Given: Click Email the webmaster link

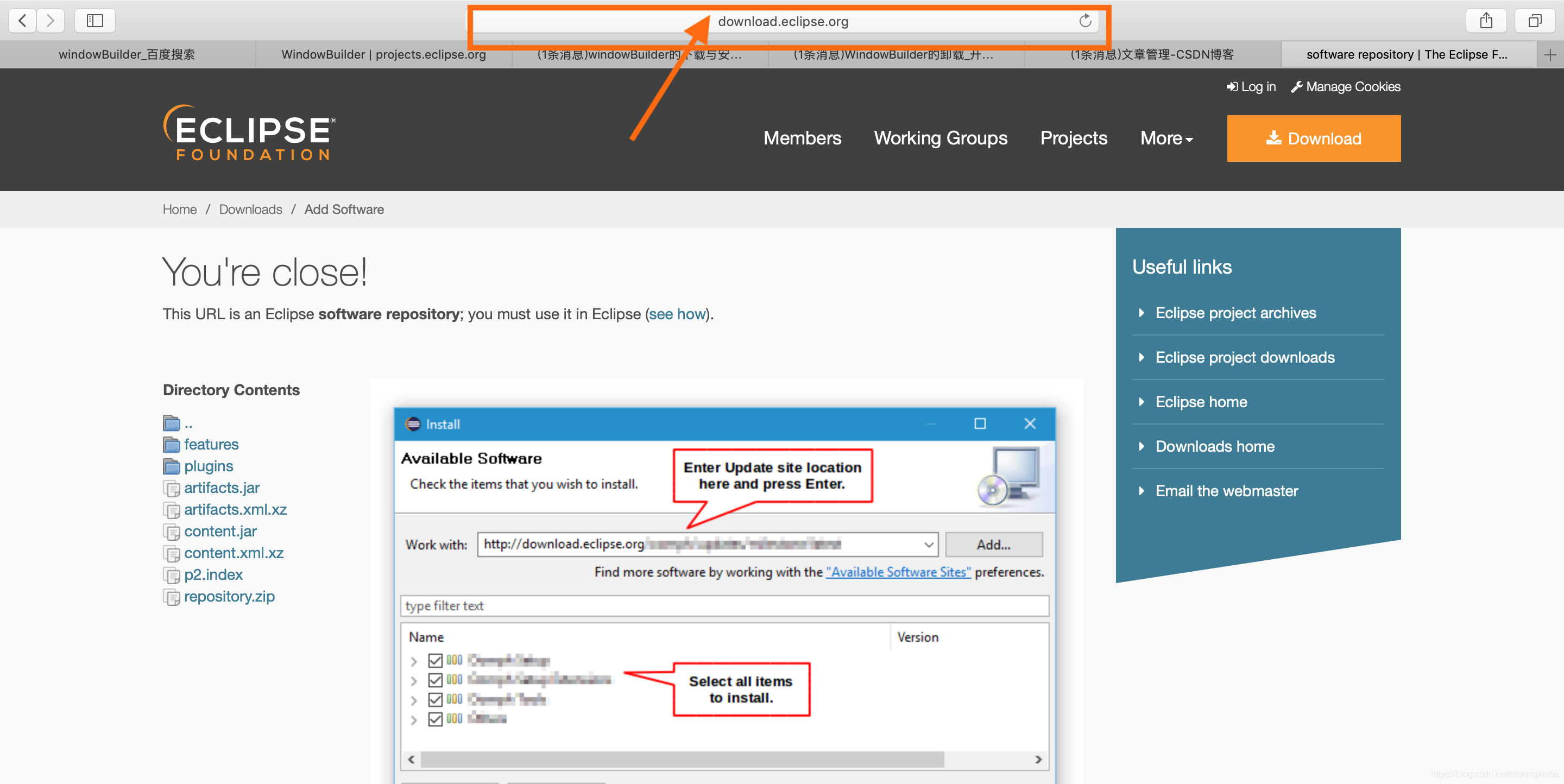Looking at the screenshot, I should click(x=1226, y=491).
